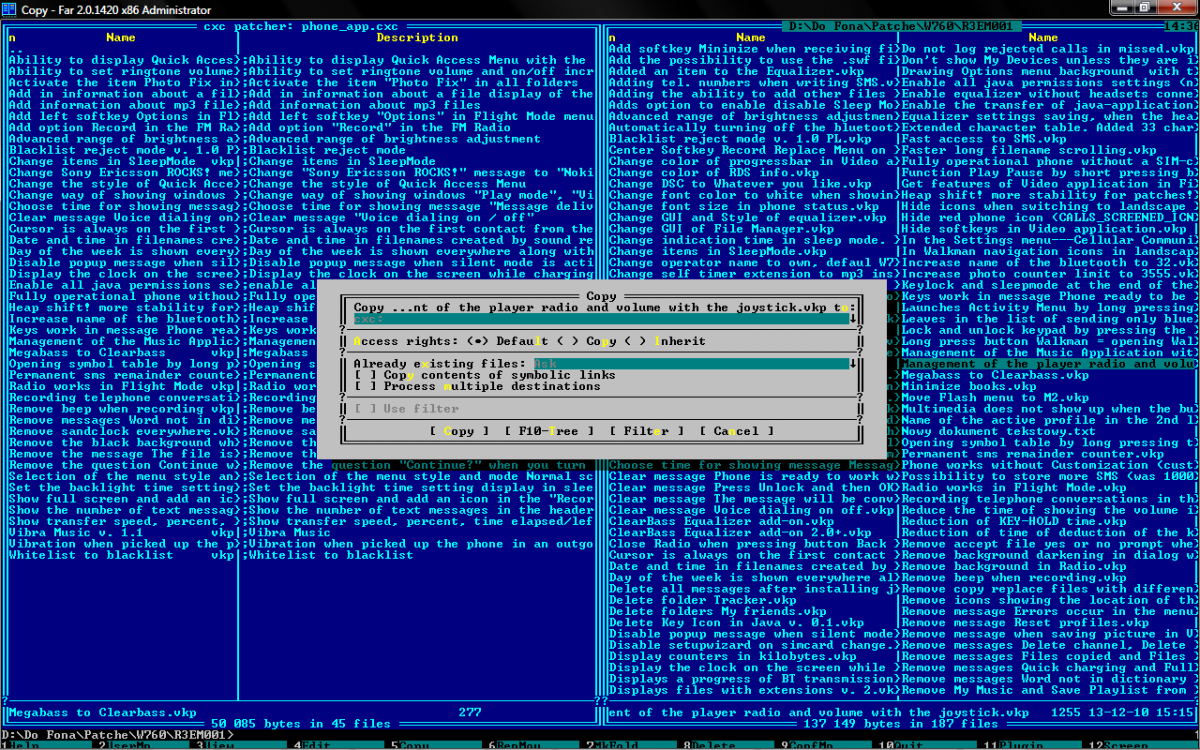Click highlighted 'Management of the player radio and volu' row
Viewport: 1200px width, 750px height.
(1047, 364)
